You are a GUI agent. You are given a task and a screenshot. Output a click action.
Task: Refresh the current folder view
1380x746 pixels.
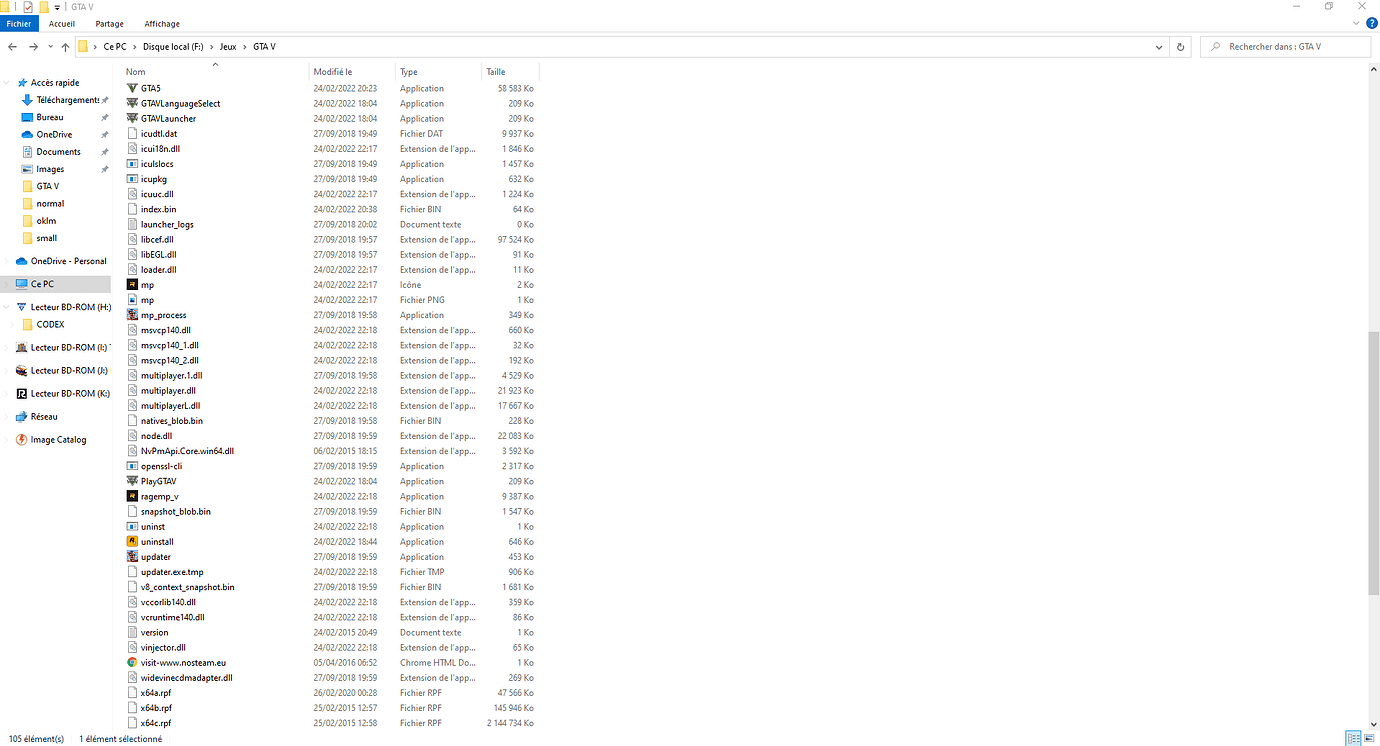click(1180, 46)
